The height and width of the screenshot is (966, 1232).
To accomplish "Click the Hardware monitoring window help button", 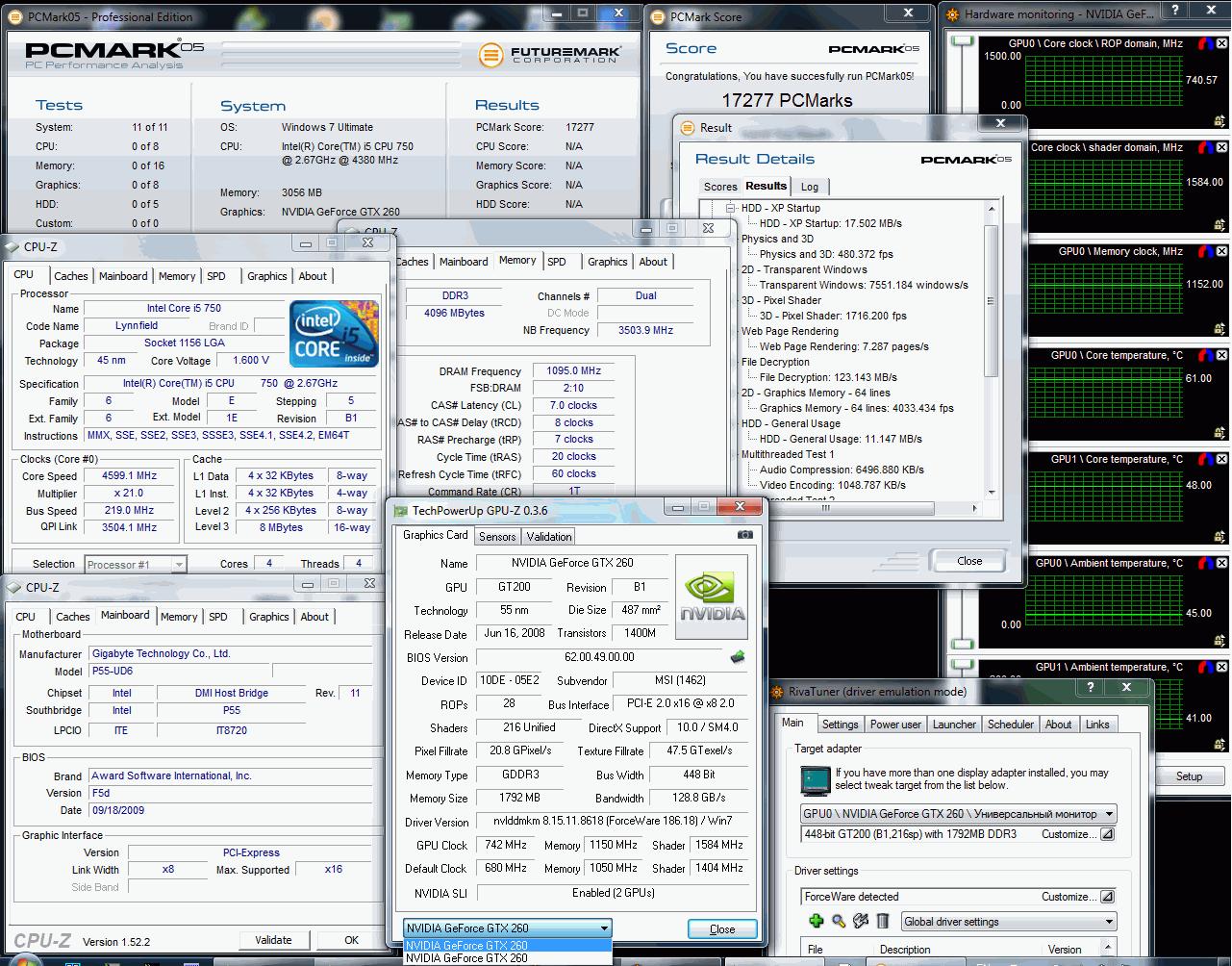I will (x=1175, y=11).
